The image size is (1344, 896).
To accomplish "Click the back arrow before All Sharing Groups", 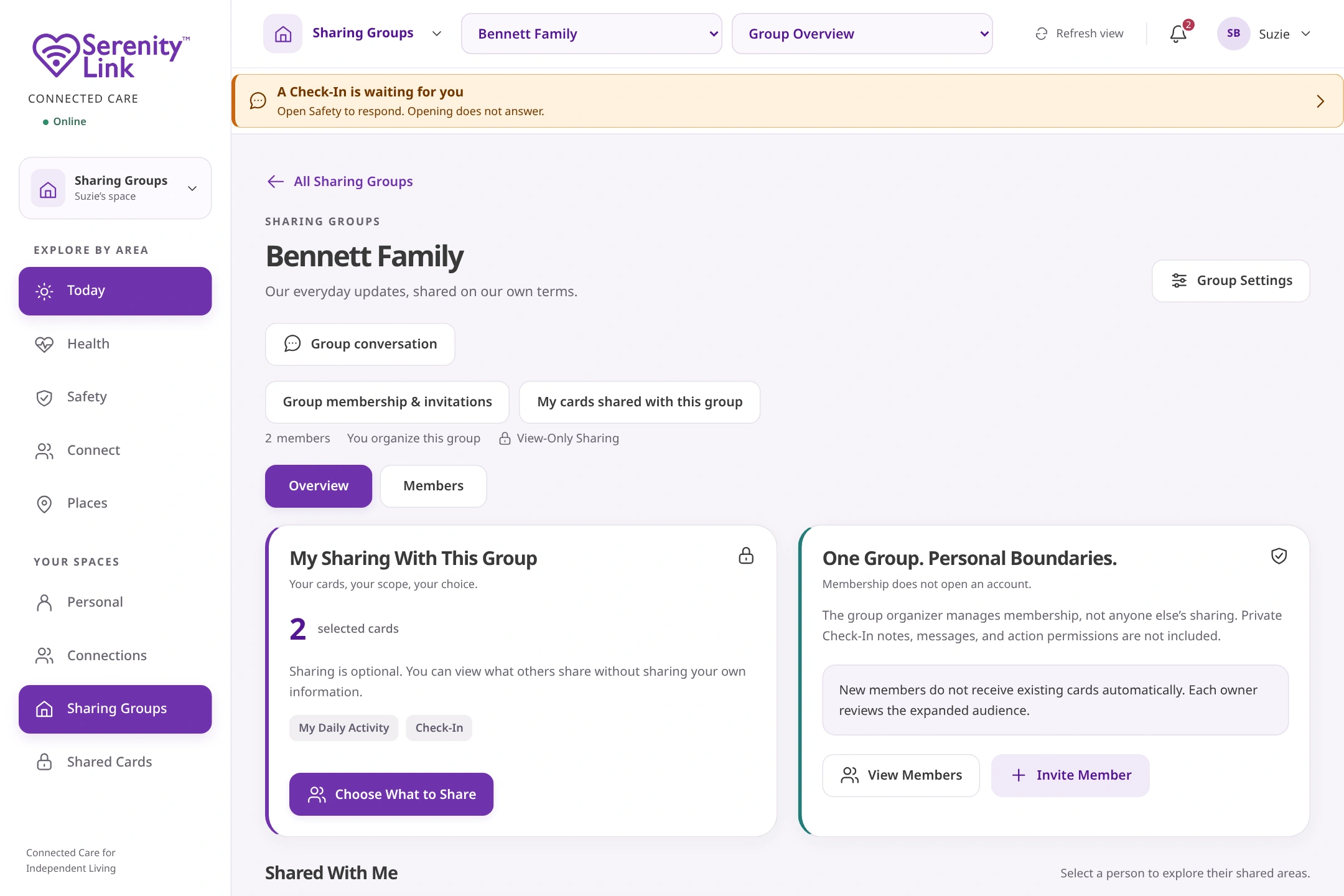I will coord(276,181).
